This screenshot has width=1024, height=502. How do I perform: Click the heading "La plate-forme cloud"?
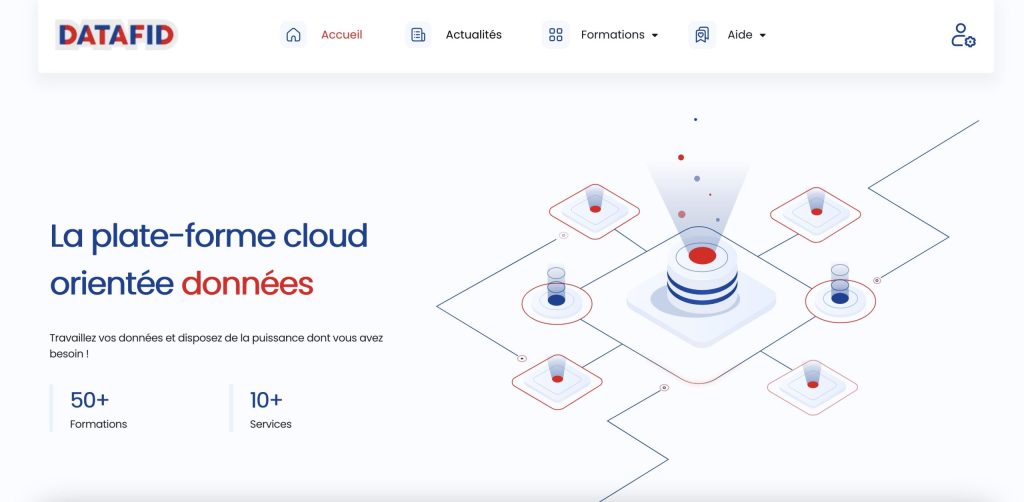(209, 236)
